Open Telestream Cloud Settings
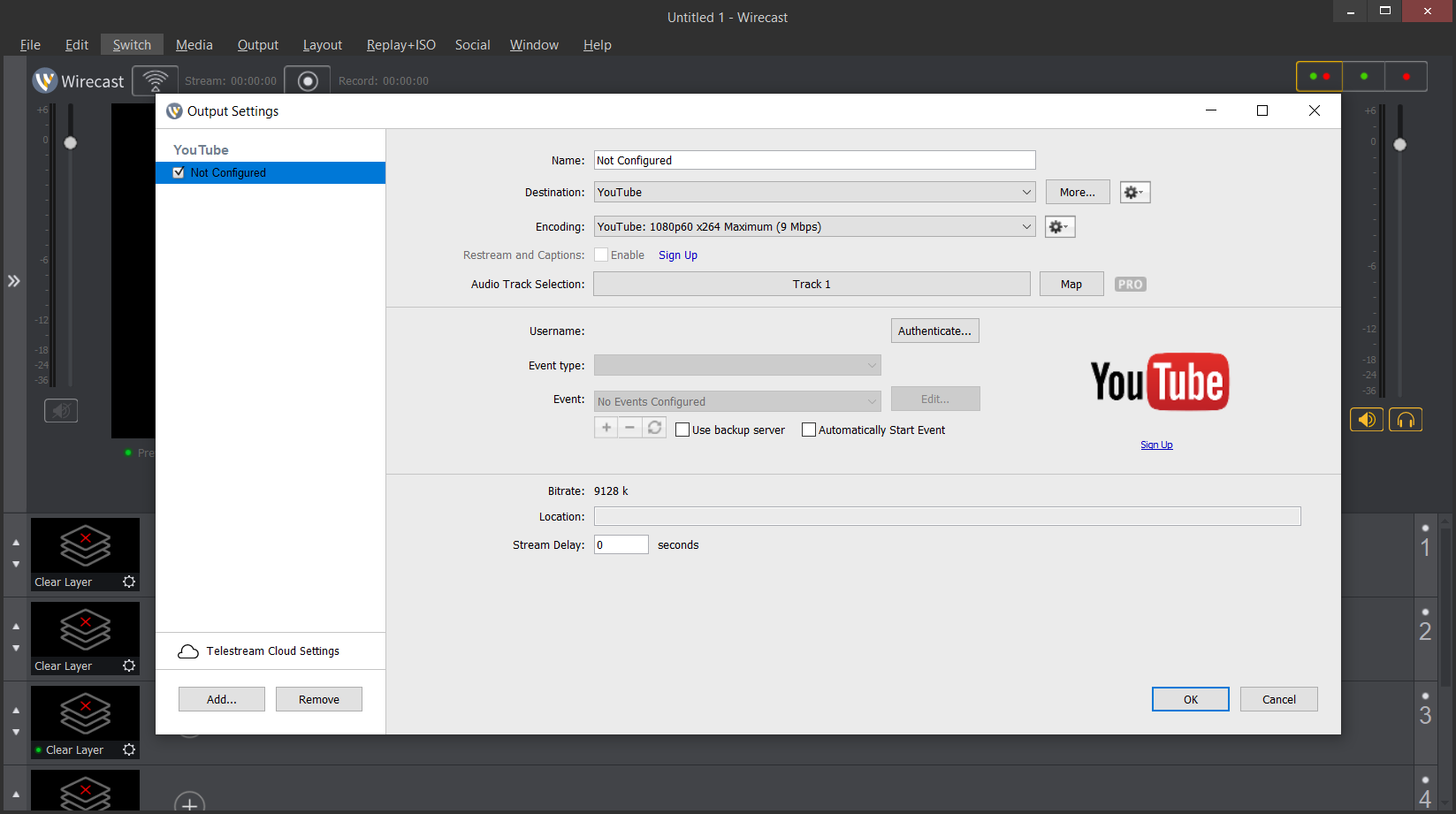 click(x=259, y=651)
